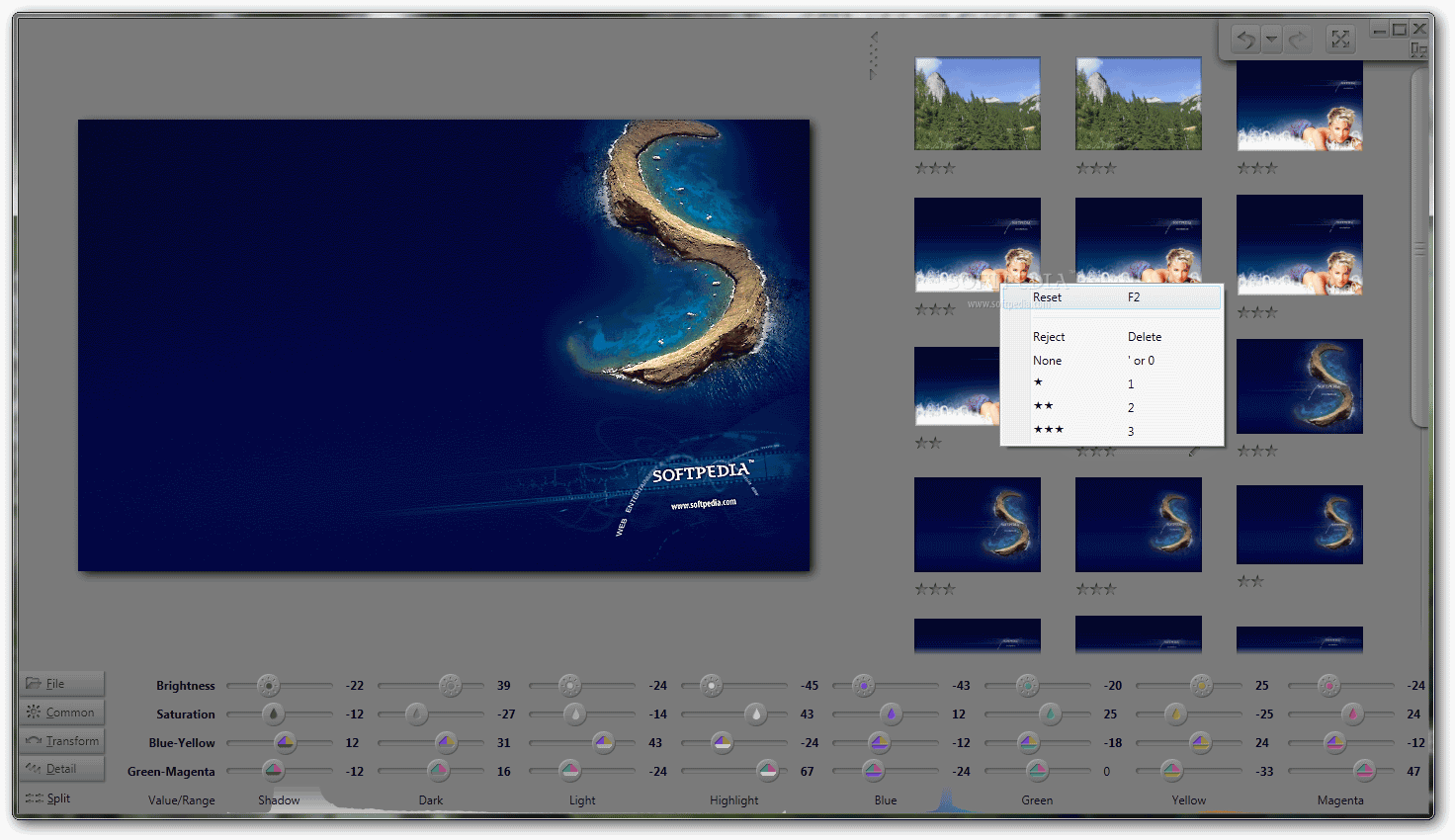Click the Dark Brightness slider handle
The height and width of the screenshot is (840, 1455).
(450, 685)
